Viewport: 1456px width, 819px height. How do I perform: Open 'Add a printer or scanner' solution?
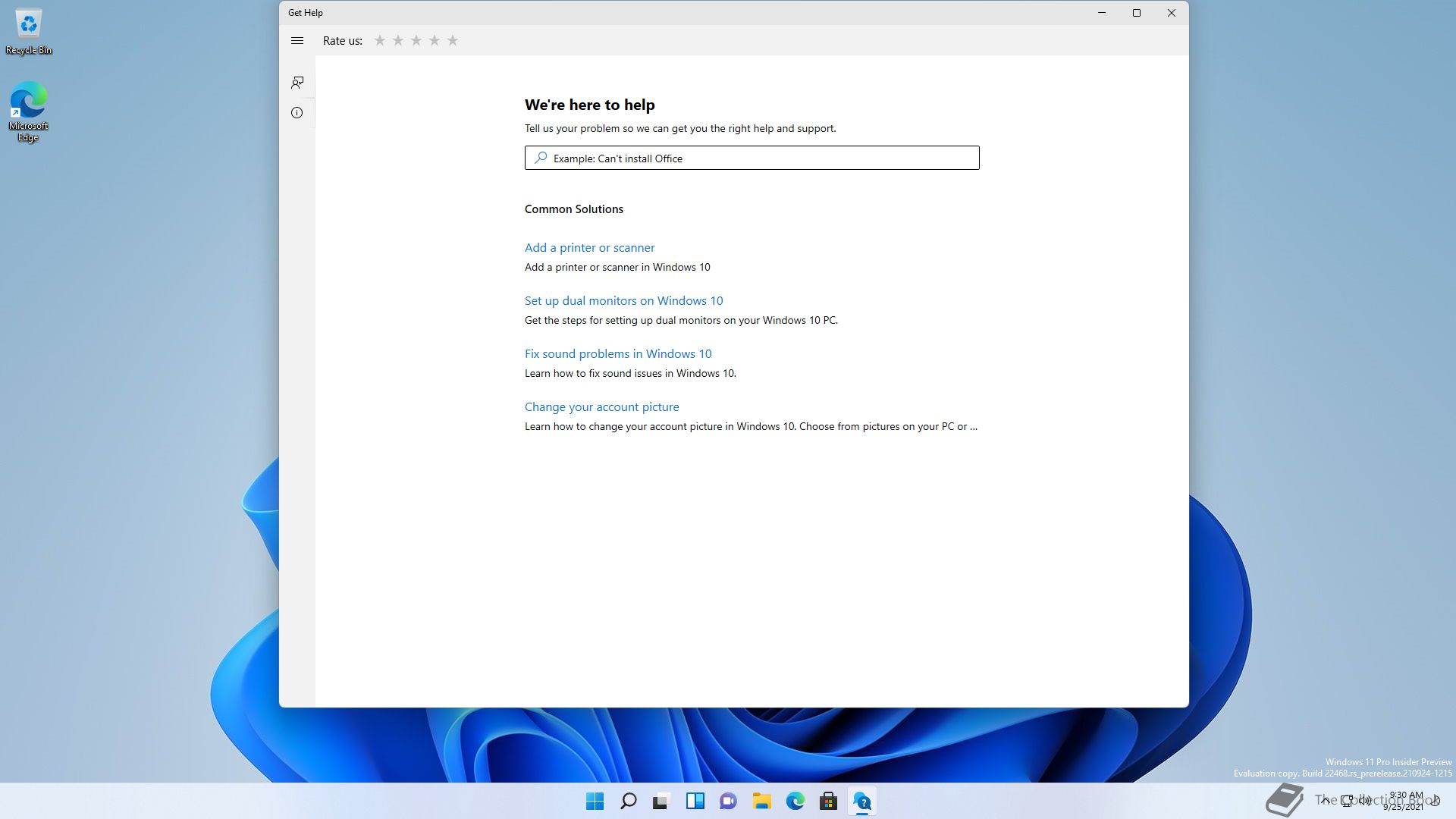pyautogui.click(x=589, y=248)
